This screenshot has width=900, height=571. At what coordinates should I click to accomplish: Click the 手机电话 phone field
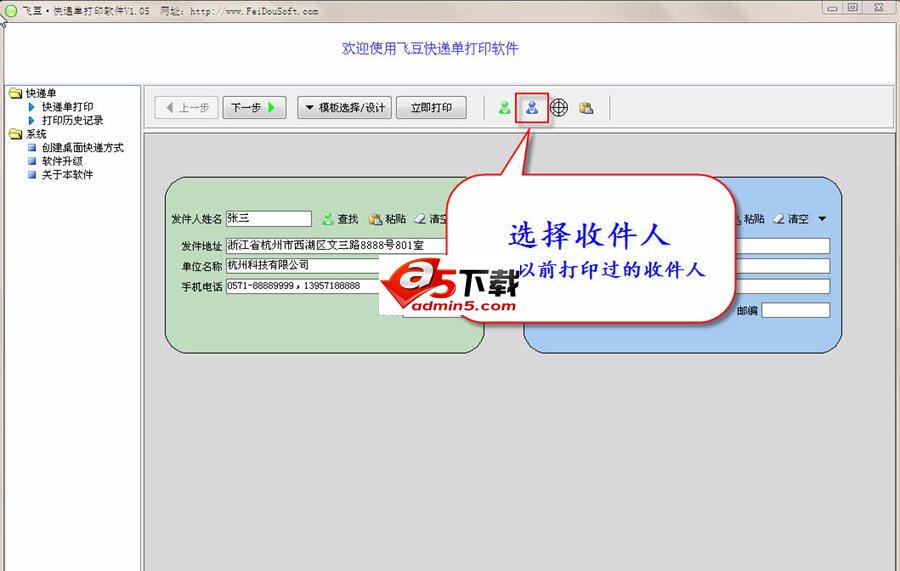coord(303,286)
